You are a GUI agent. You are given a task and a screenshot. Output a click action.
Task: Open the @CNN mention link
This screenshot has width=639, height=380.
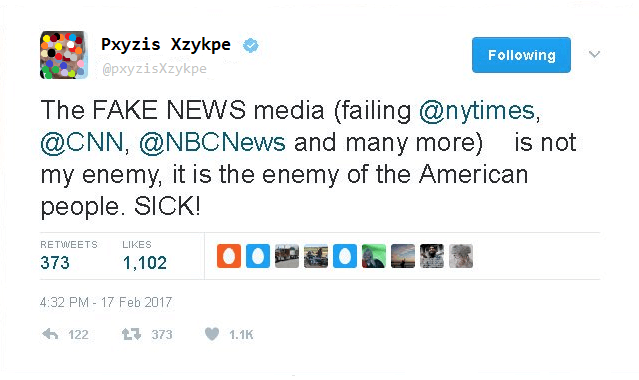(82, 143)
